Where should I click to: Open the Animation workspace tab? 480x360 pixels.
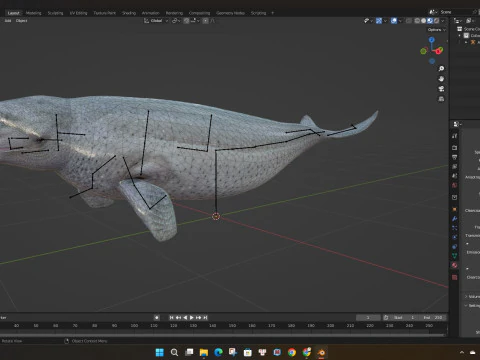(151, 13)
